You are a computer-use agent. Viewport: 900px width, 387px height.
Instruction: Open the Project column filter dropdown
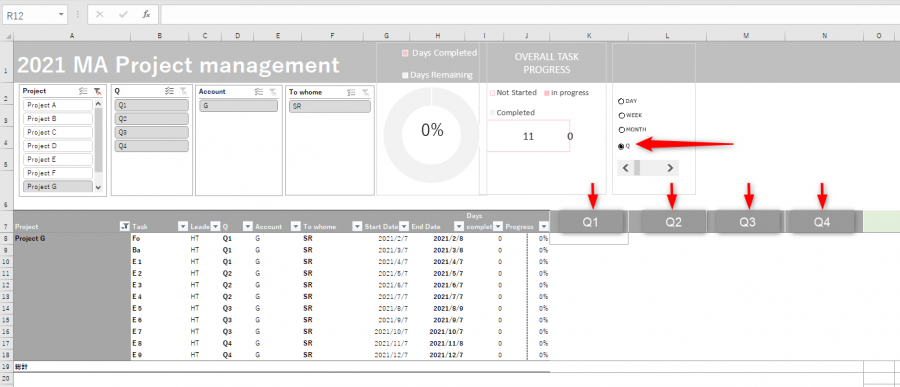[125, 226]
